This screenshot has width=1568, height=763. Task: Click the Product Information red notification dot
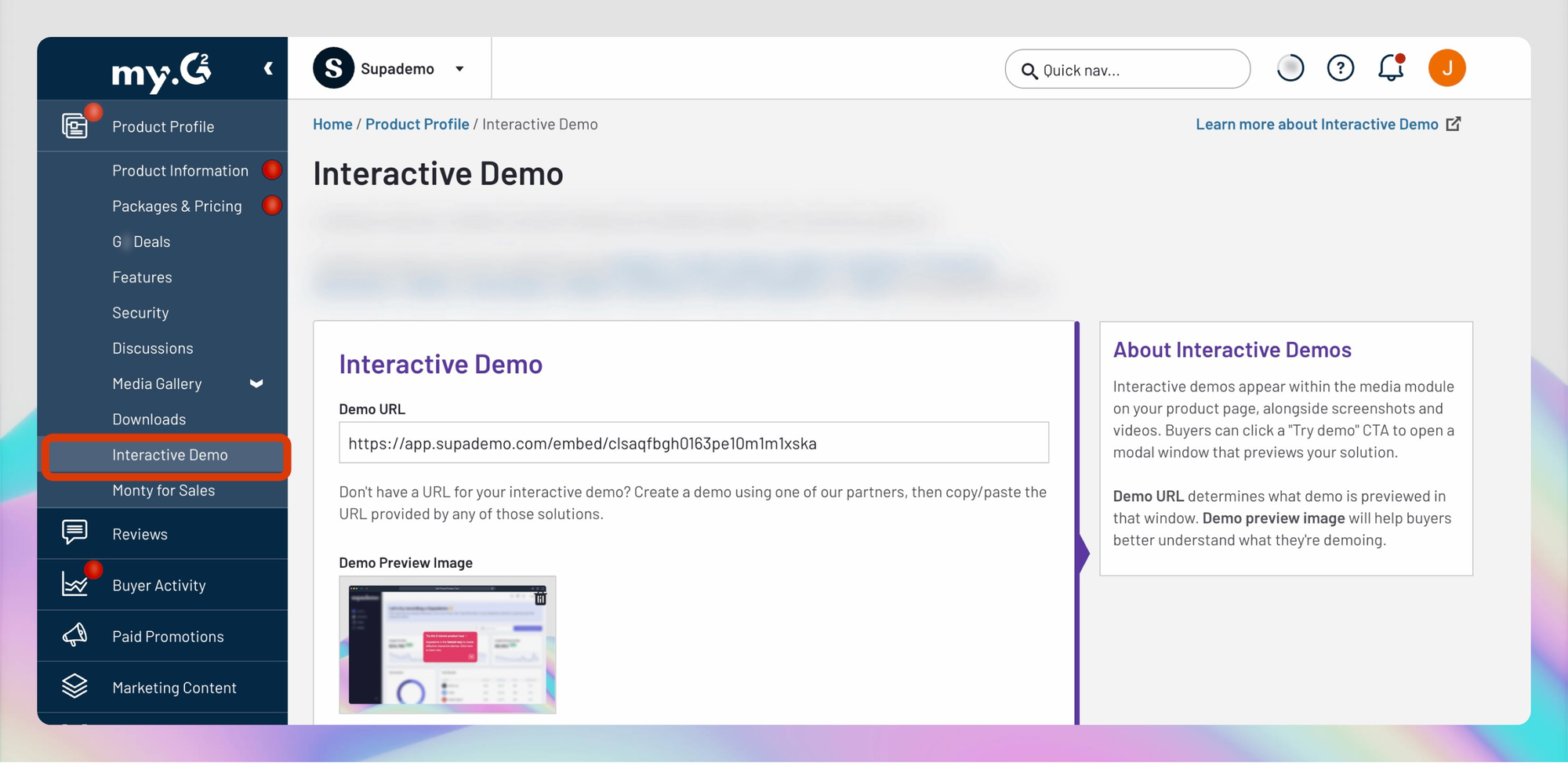[x=272, y=169]
